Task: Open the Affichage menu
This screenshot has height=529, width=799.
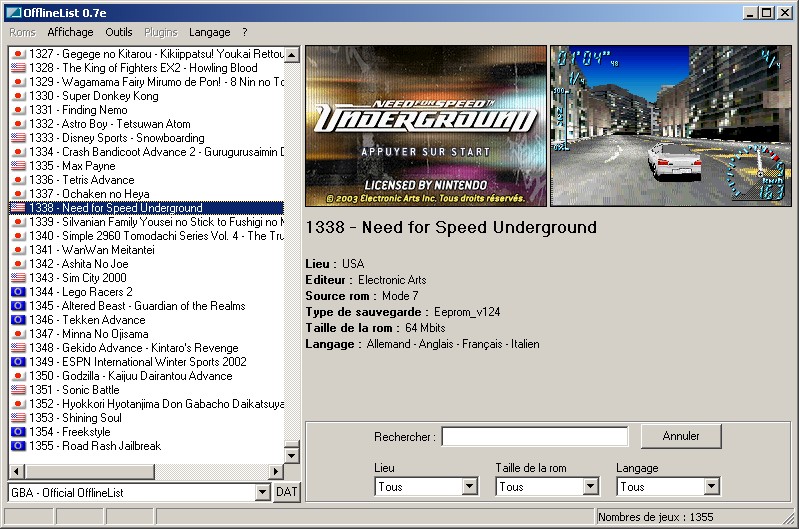Action: pos(70,32)
